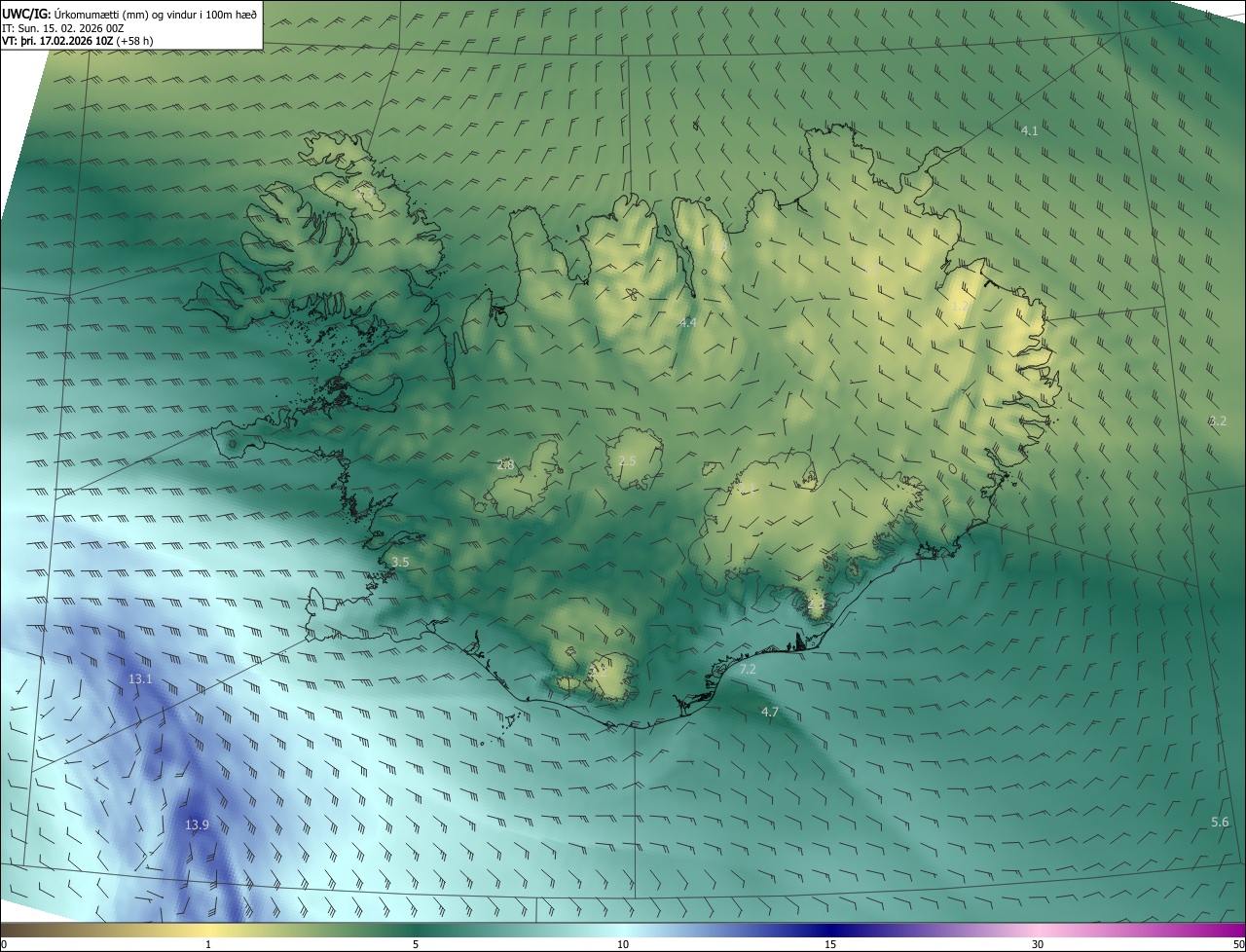The image size is (1246, 952).
Task: Click the 2.5 value label on the glacier
Action: 627,460
